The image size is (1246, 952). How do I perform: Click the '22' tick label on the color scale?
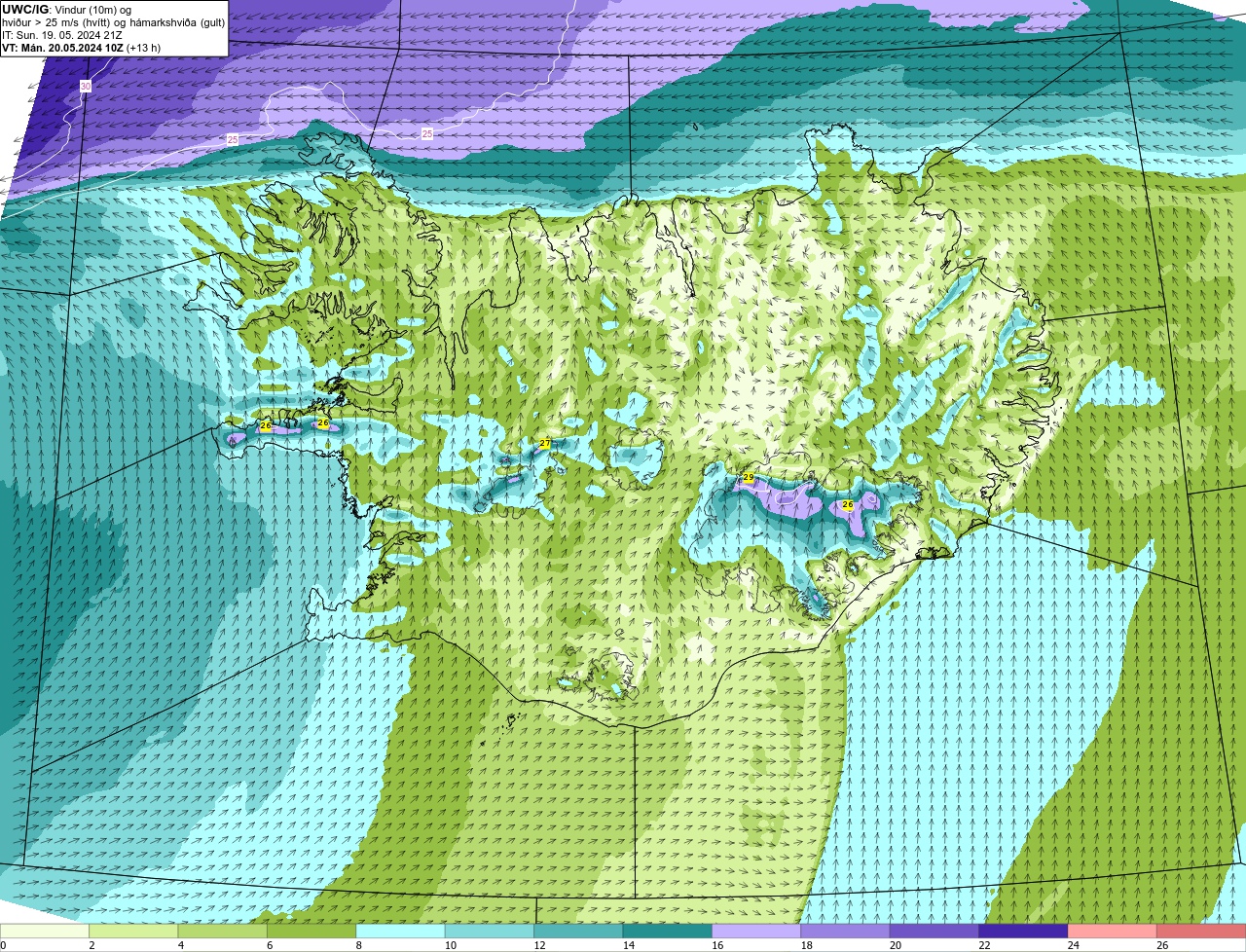tap(984, 945)
